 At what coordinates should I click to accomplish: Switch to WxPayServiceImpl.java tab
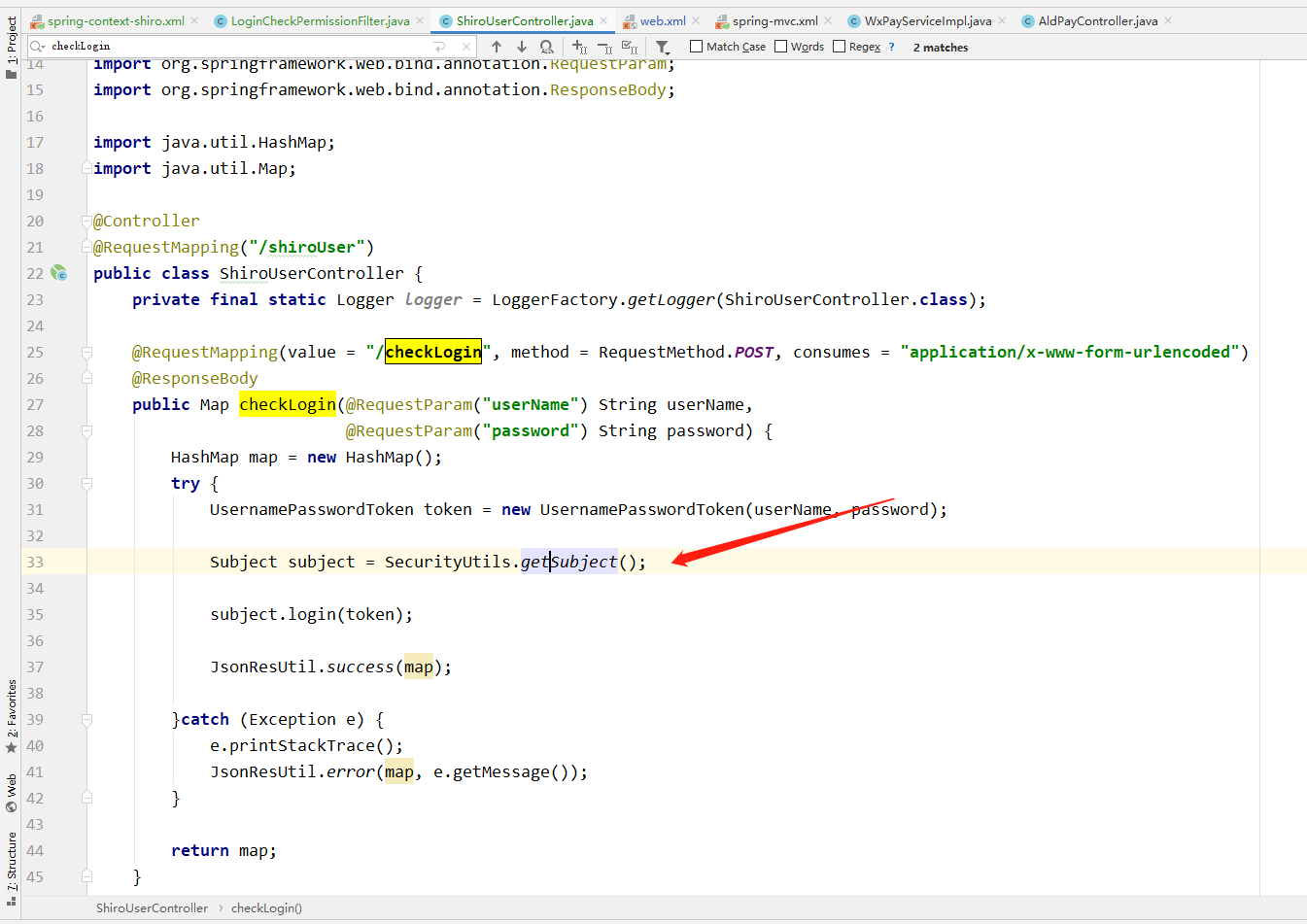pyautogui.click(x=928, y=20)
